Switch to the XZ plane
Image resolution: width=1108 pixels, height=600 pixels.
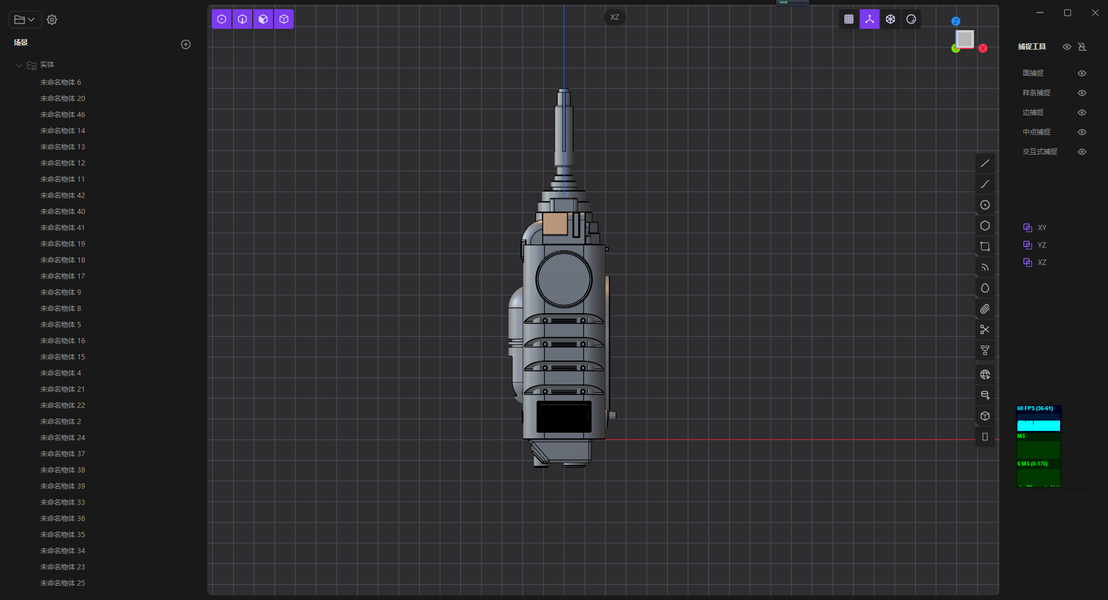click(x=1035, y=262)
